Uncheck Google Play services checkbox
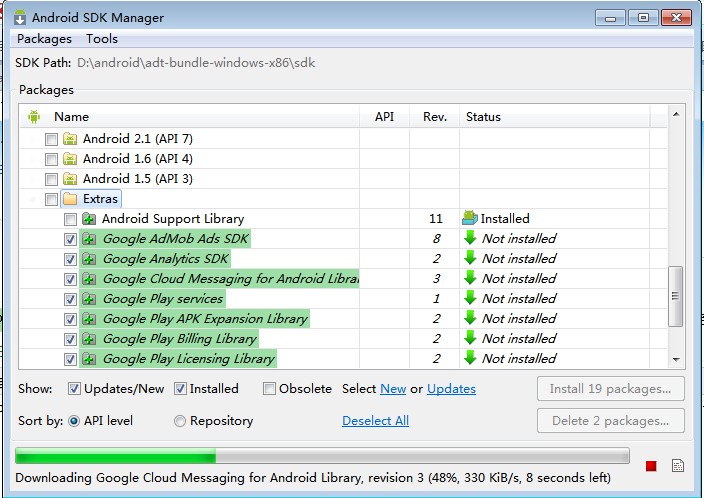 click(70, 299)
